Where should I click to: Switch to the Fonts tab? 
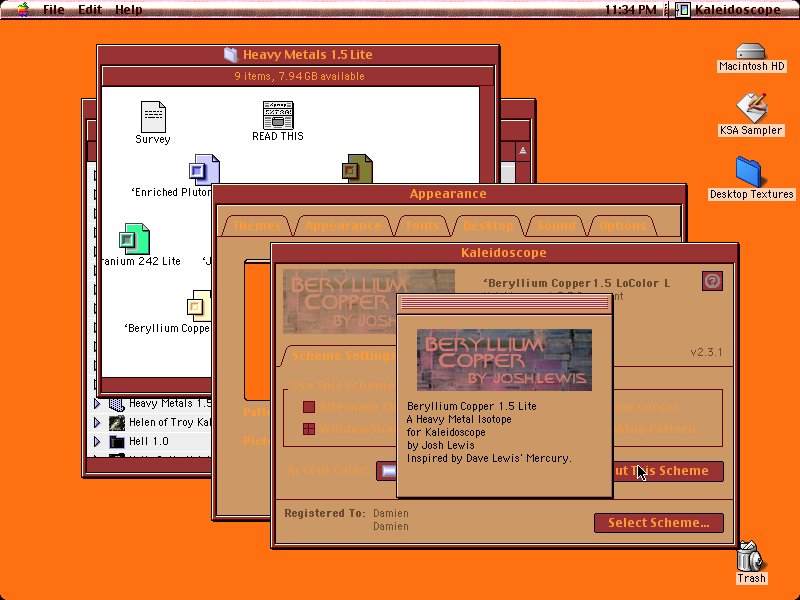pyautogui.click(x=422, y=226)
